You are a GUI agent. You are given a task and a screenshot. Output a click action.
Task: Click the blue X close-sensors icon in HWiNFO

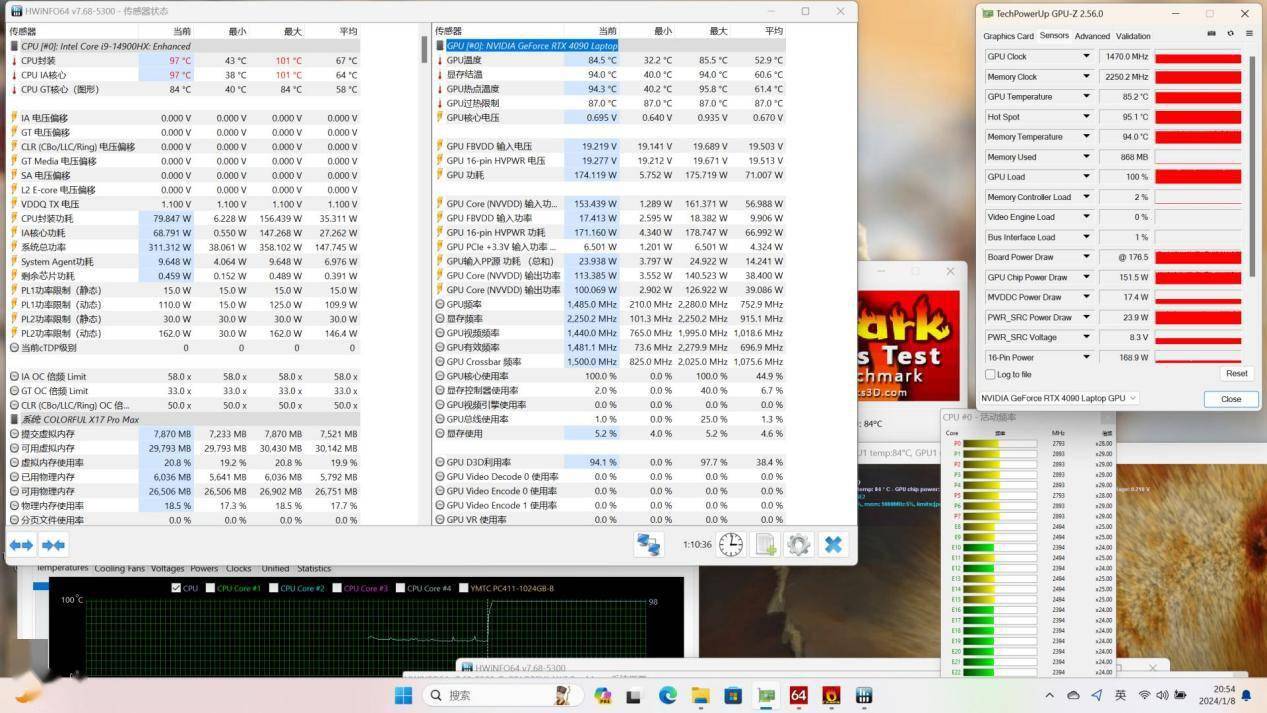[832, 544]
